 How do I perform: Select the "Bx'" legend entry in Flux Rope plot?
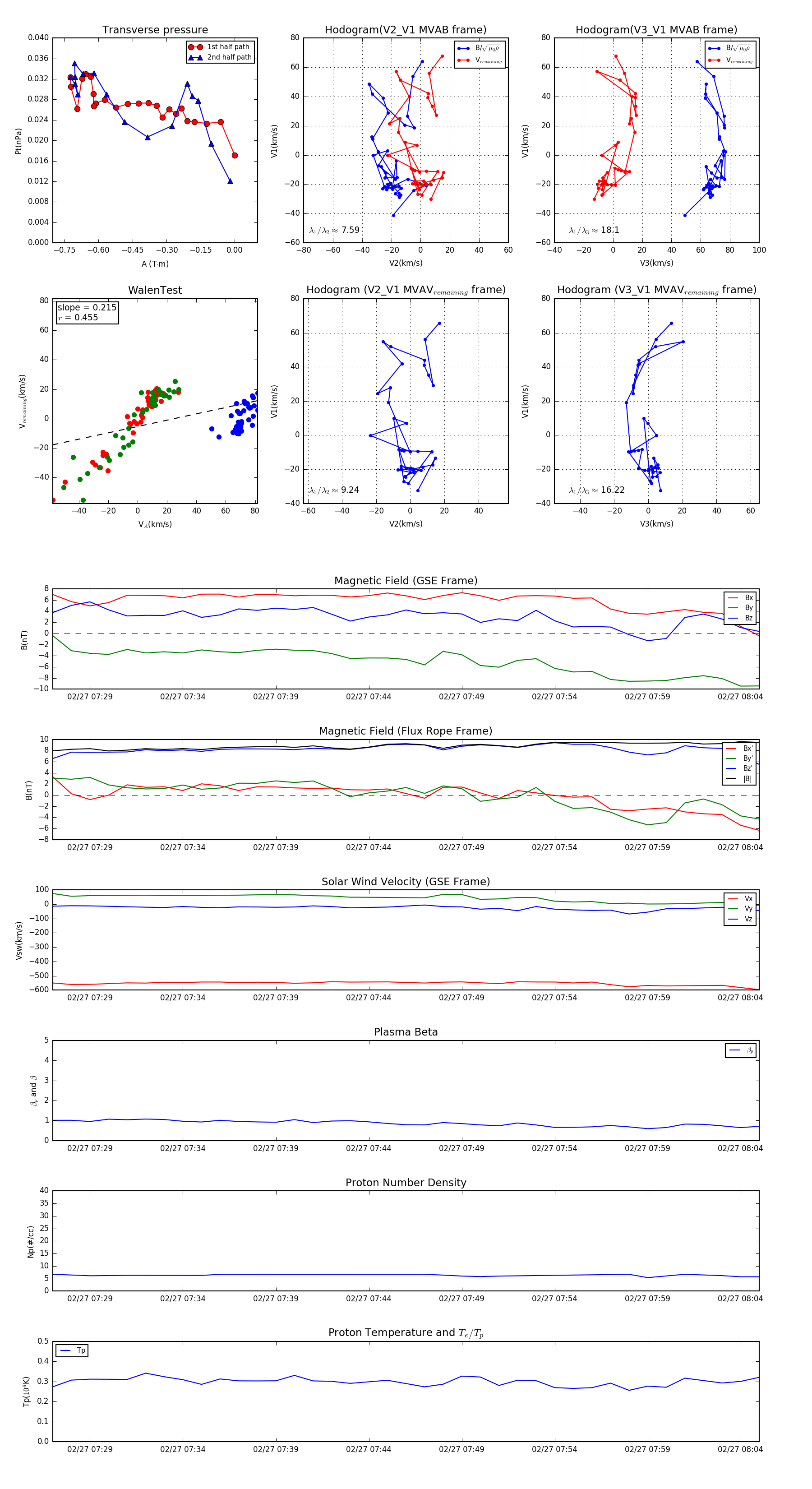pyautogui.click(x=740, y=749)
